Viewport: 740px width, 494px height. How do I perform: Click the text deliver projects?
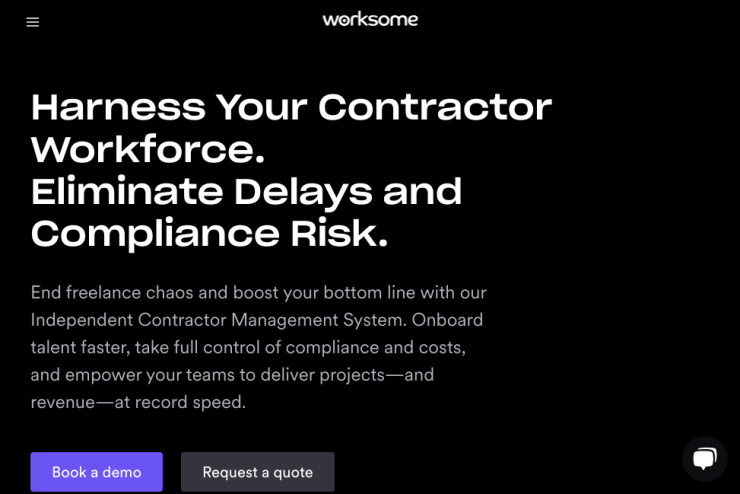323,375
